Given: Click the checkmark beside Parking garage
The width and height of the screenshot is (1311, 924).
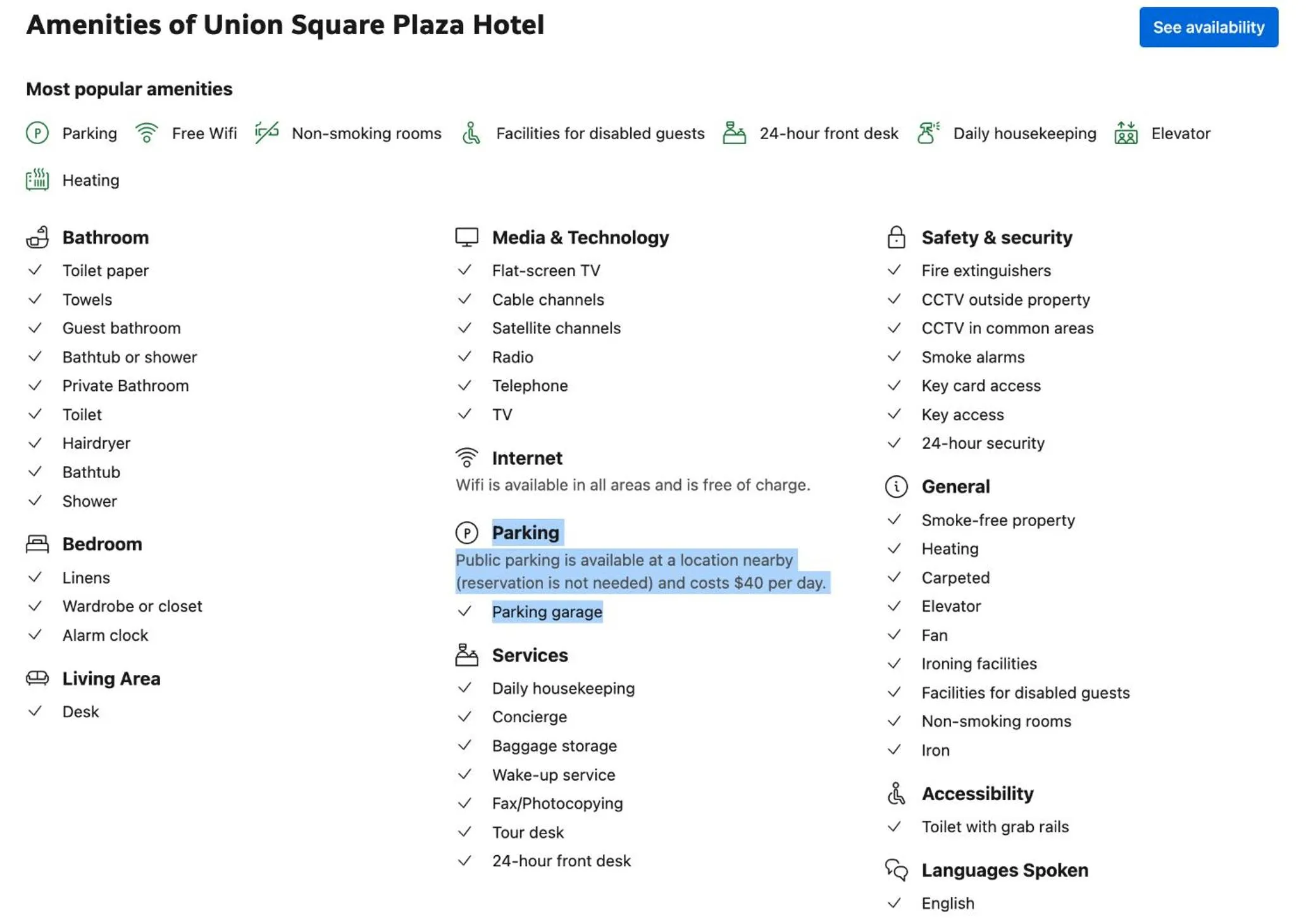Looking at the screenshot, I should [466, 612].
